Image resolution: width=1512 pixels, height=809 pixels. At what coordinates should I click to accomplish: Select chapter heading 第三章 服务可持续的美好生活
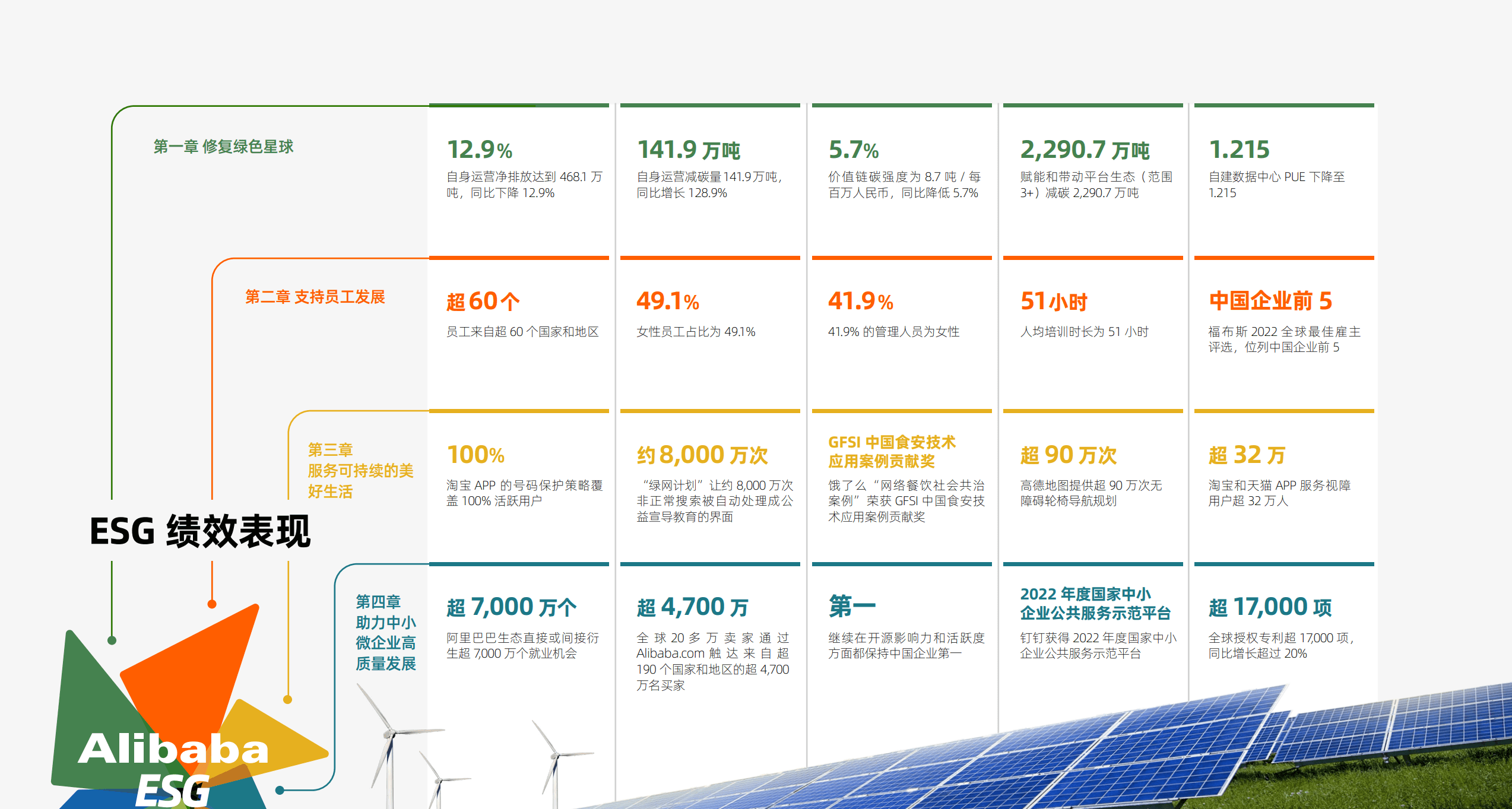[x=360, y=470]
